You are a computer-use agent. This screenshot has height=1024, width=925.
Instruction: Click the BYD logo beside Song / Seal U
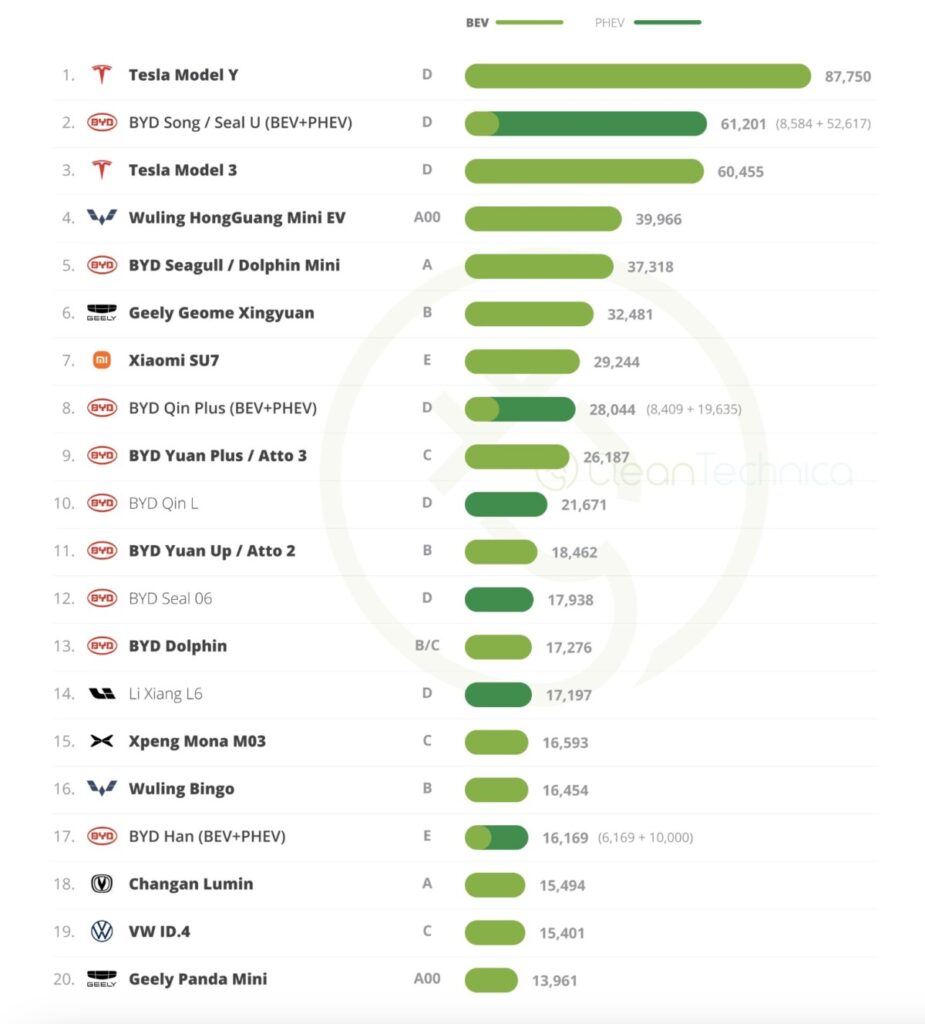point(101,123)
